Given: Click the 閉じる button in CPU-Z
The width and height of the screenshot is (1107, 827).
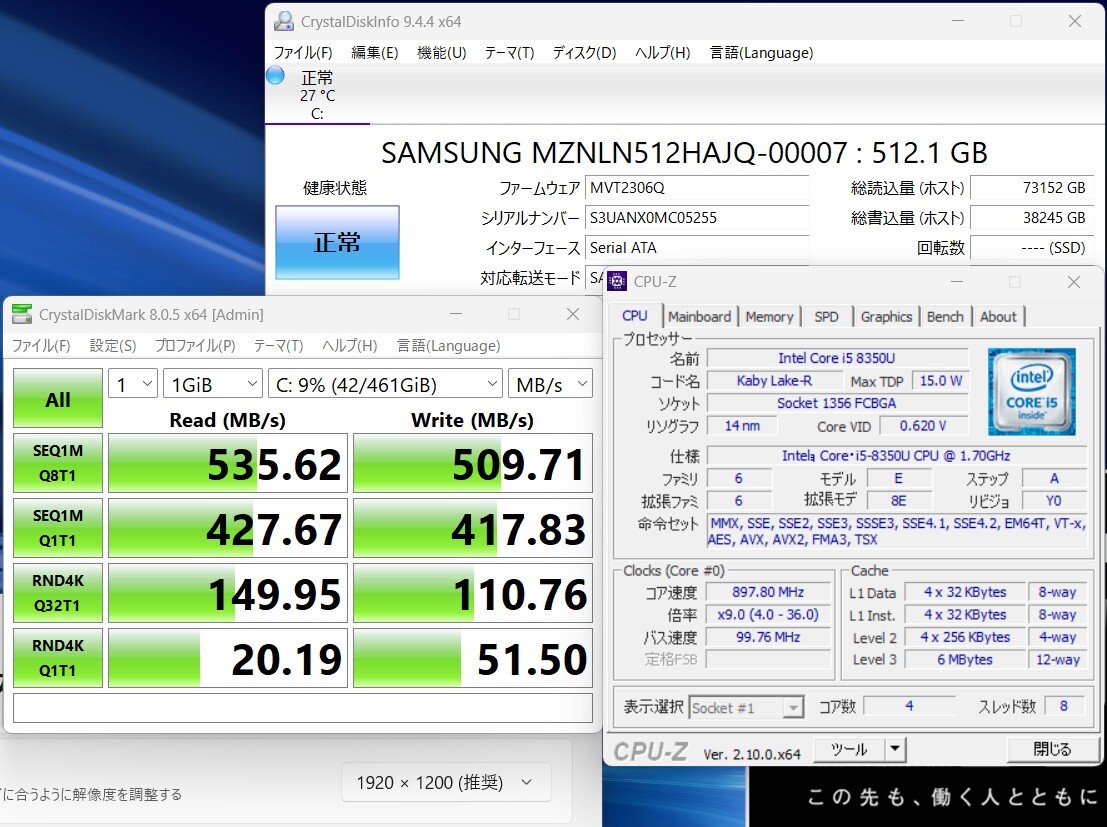Looking at the screenshot, I should point(1052,749).
